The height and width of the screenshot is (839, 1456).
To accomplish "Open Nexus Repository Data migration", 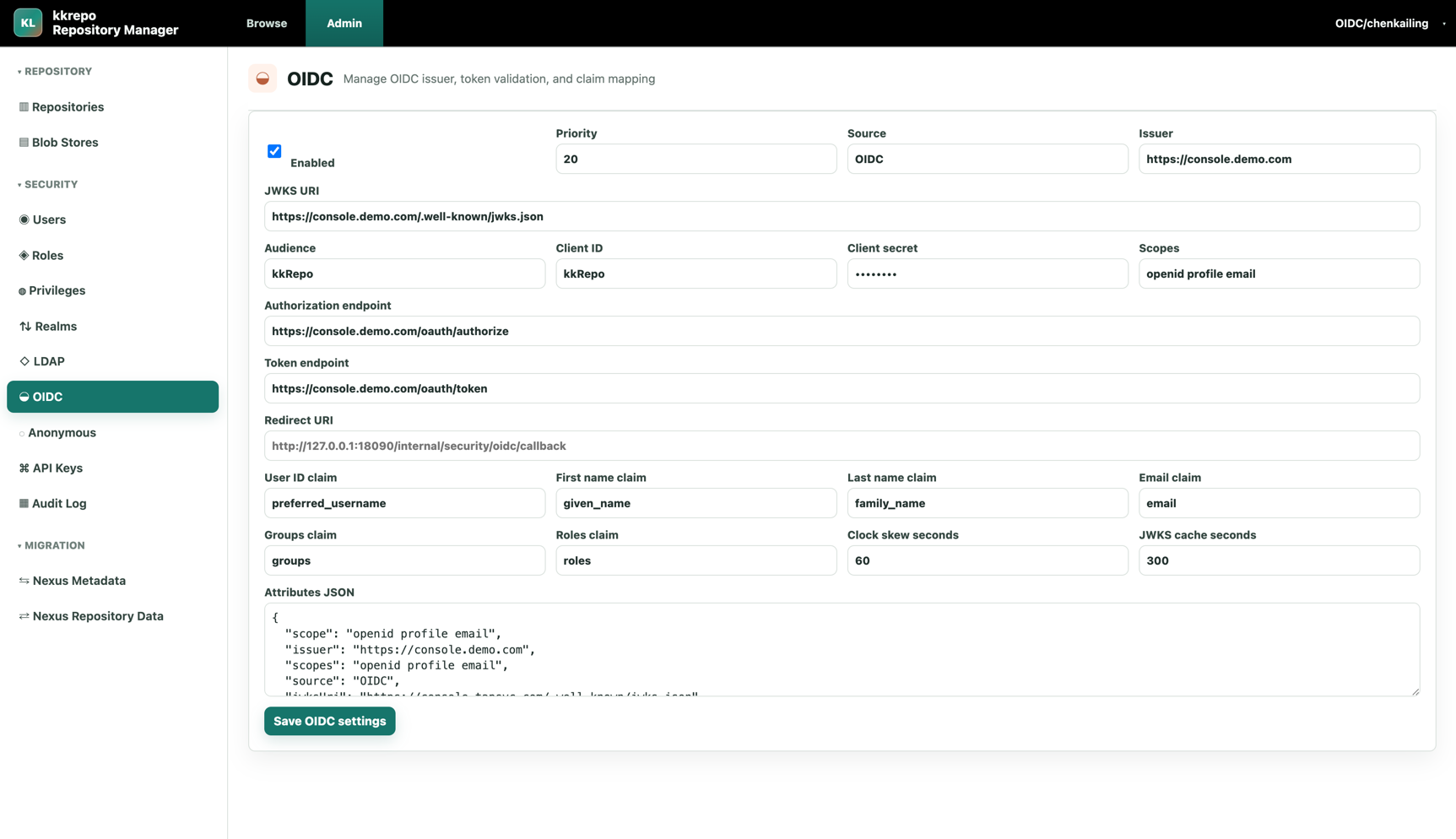I will [x=112, y=616].
